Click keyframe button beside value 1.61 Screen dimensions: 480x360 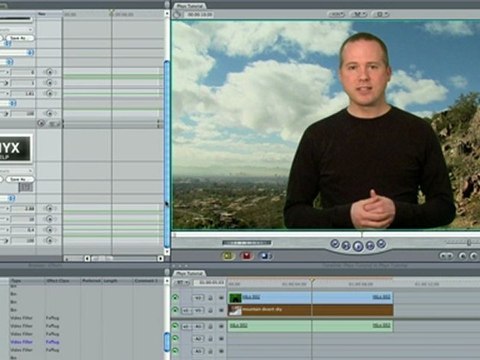pyautogui.click(x=49, y=93)
